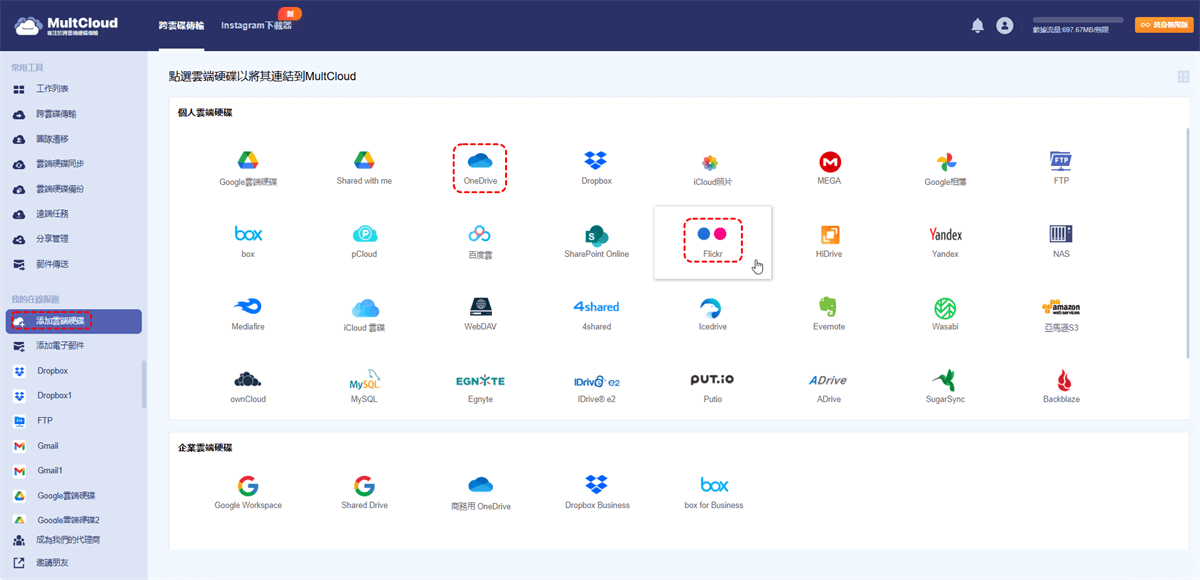This screenshot has height=580, width=1200.
Task: Pick the Baidu cloud icon
Action: point(480,234)
